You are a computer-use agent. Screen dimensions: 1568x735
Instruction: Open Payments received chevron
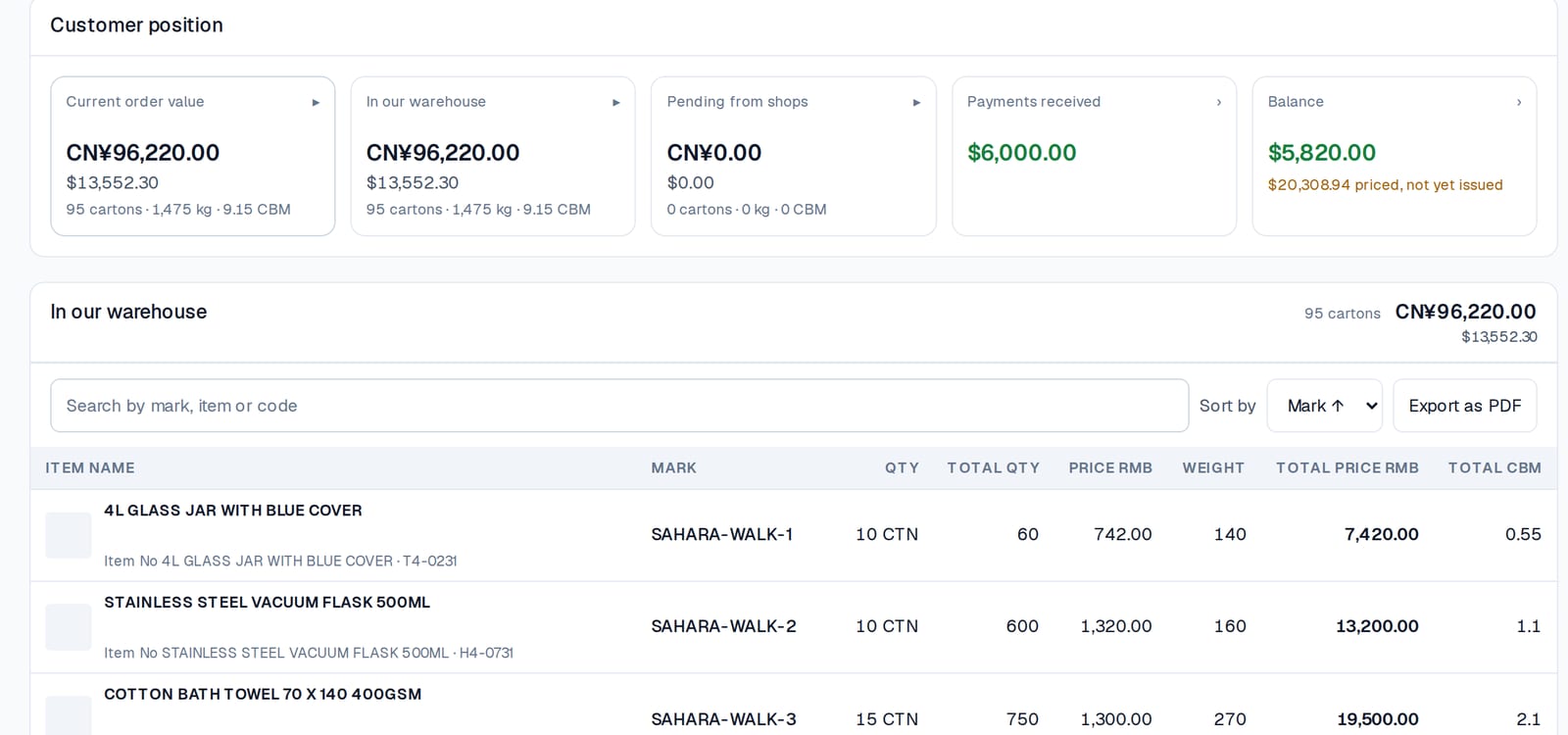pyautogui.click(x=1218, y=102)
